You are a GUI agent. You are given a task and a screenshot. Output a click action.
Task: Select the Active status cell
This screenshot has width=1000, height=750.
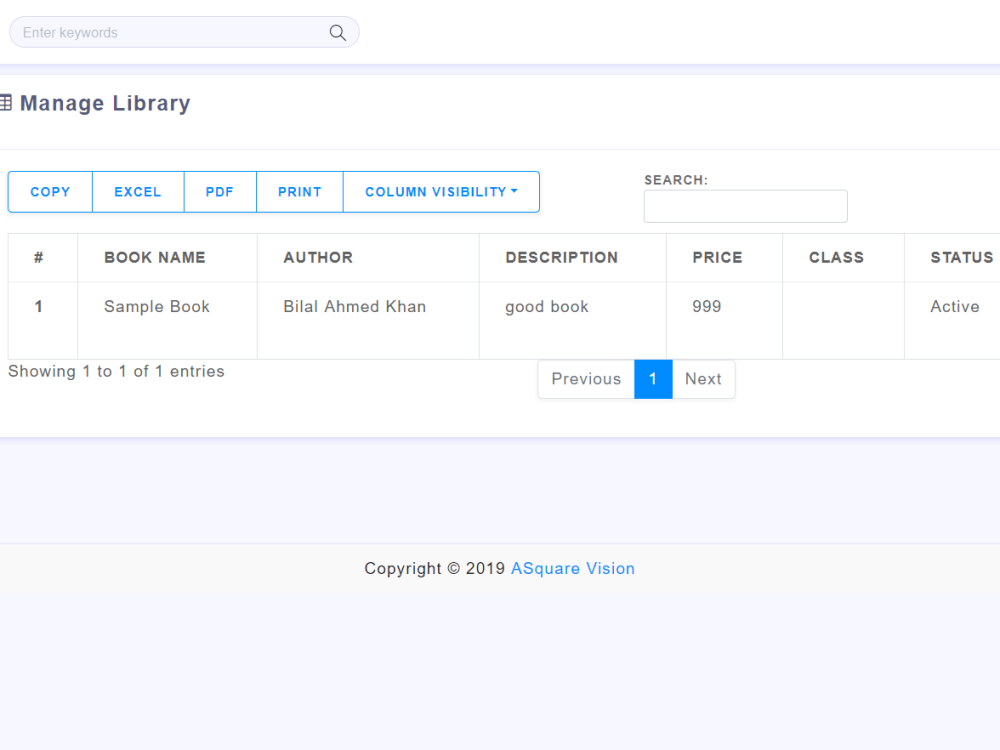pos(952,321)
